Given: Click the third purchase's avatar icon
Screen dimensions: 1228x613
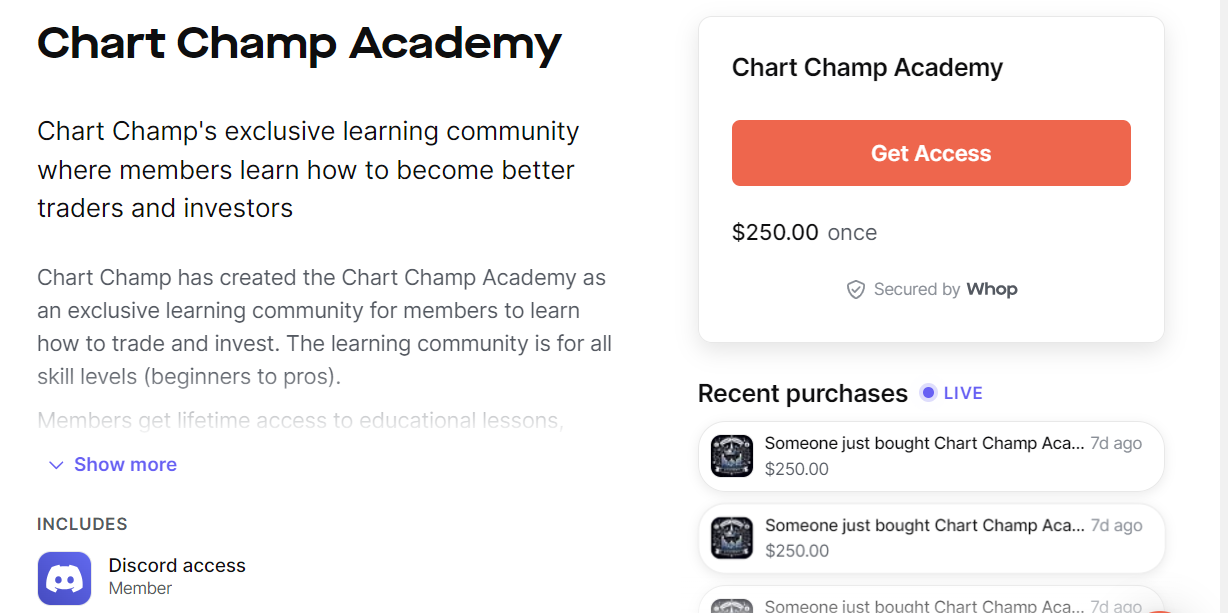Looking at the screenshot, I should [732, 605].
